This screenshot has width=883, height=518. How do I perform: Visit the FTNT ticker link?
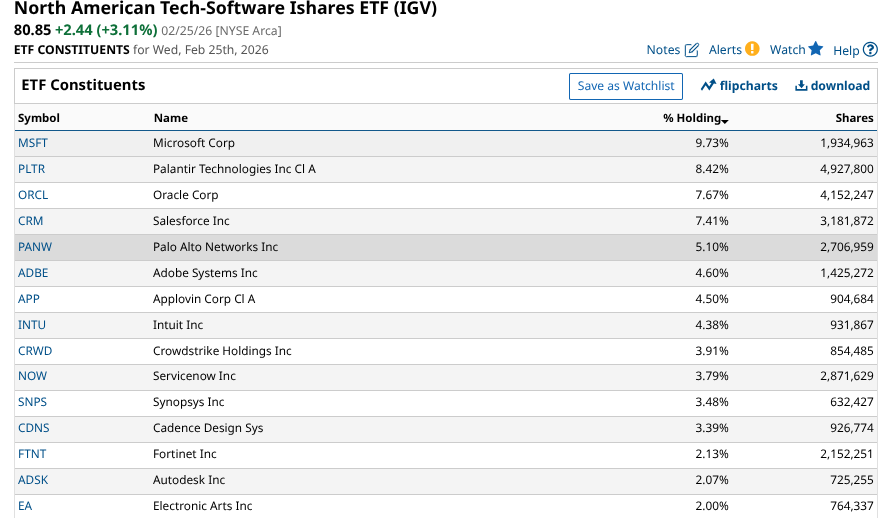click(32, 454)
